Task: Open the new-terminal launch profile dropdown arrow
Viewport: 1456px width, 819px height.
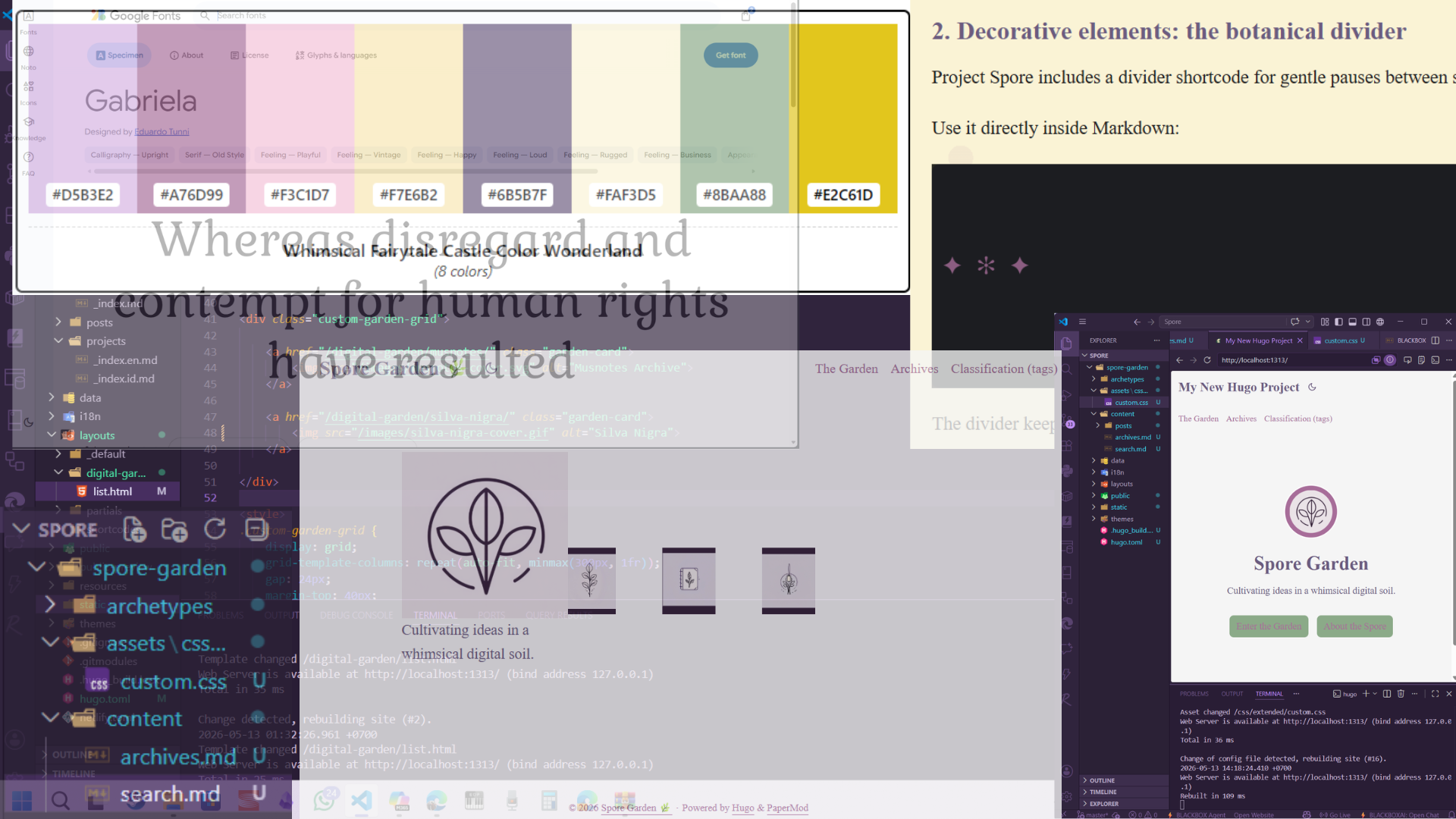Action: click(1375, 694)
